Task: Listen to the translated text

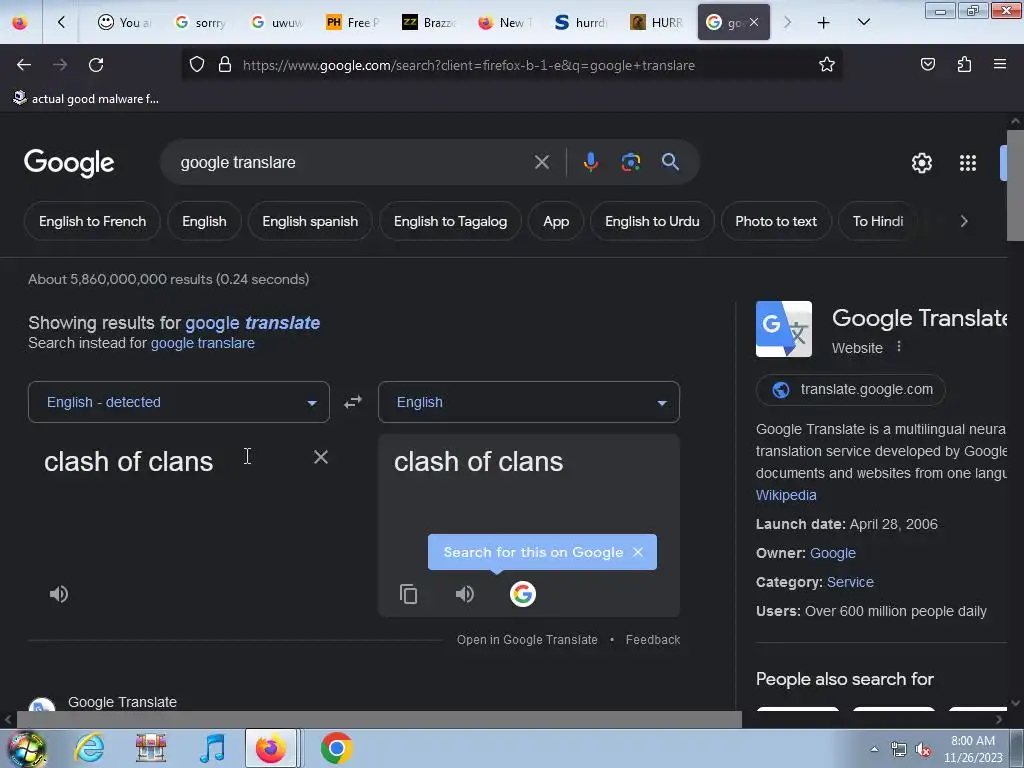Action: click(x=465, y=594)
